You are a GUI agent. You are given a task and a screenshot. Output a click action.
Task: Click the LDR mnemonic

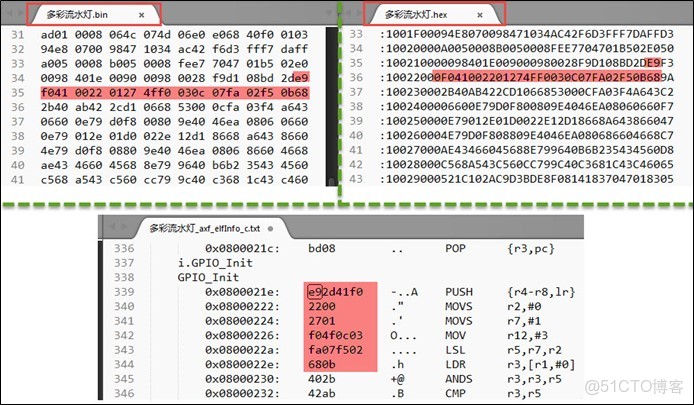(455, 364)
